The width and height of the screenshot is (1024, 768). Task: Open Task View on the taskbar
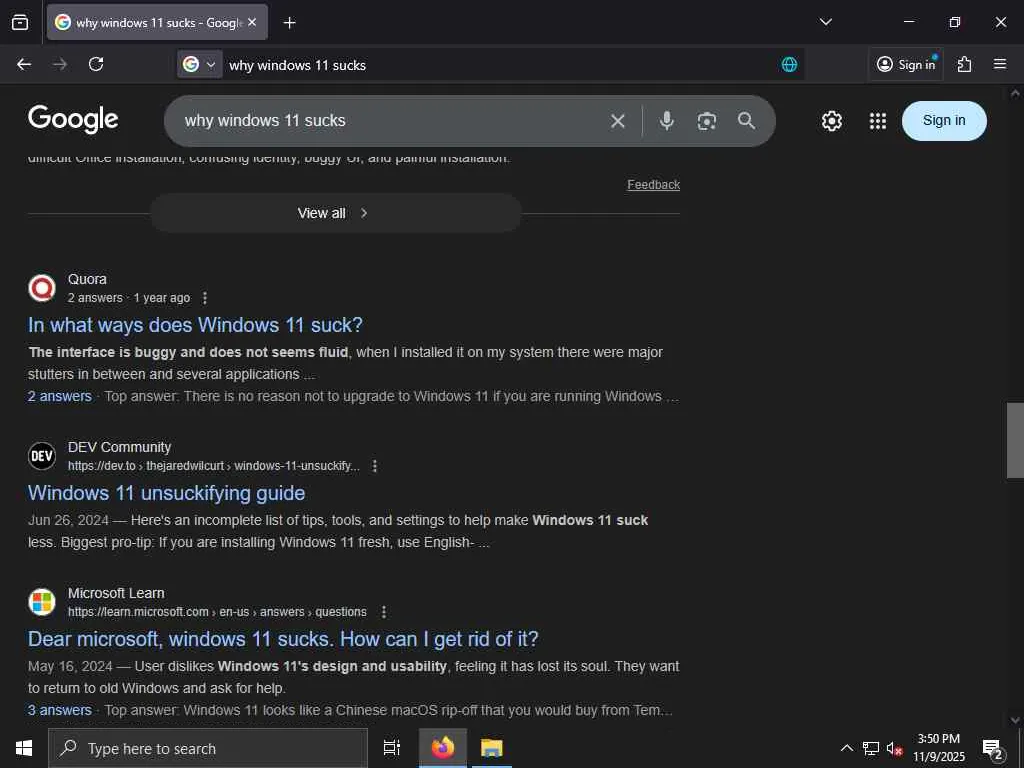click(392, 748)
